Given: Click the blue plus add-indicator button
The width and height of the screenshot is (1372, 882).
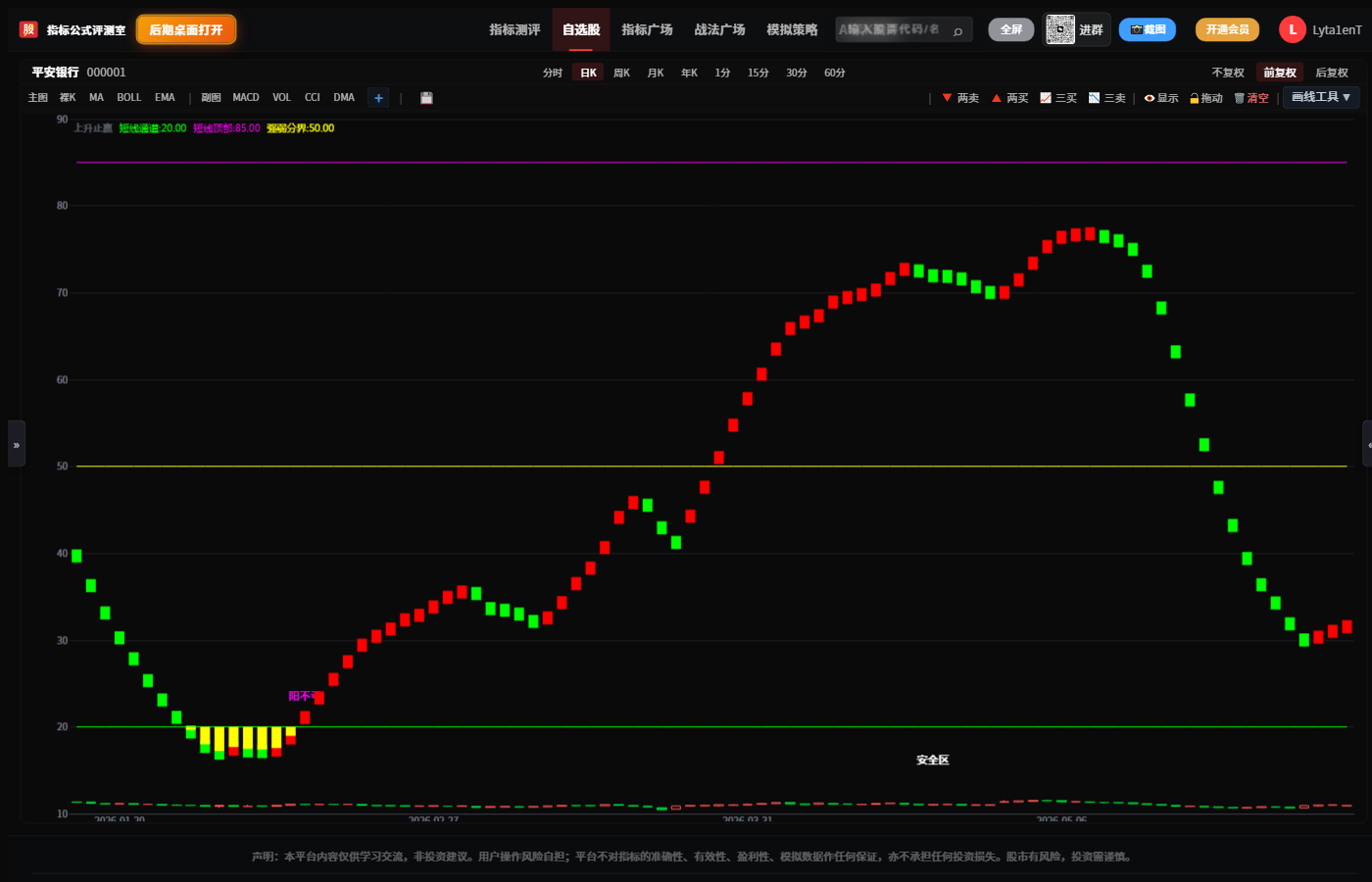Looking at the screenshot, I should 378,98.
